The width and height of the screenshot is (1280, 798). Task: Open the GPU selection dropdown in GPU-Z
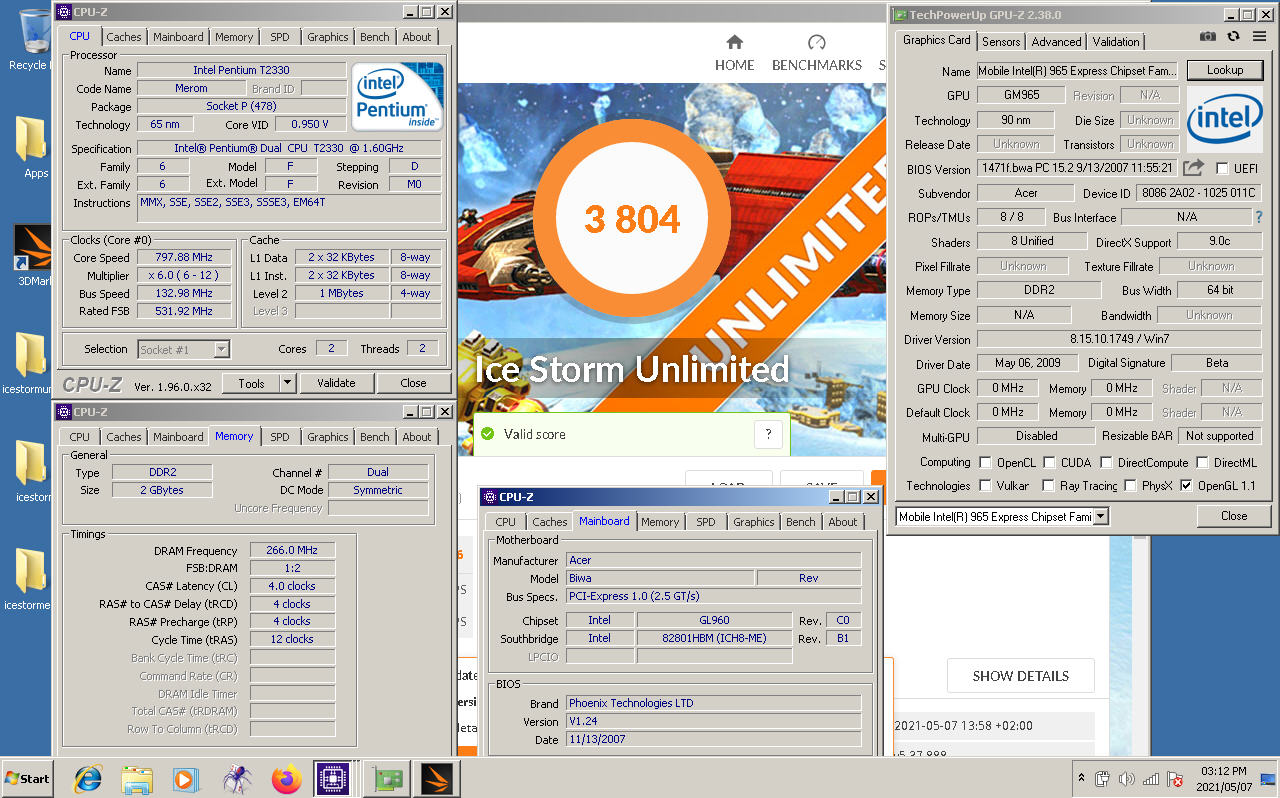click(1101, 517)
